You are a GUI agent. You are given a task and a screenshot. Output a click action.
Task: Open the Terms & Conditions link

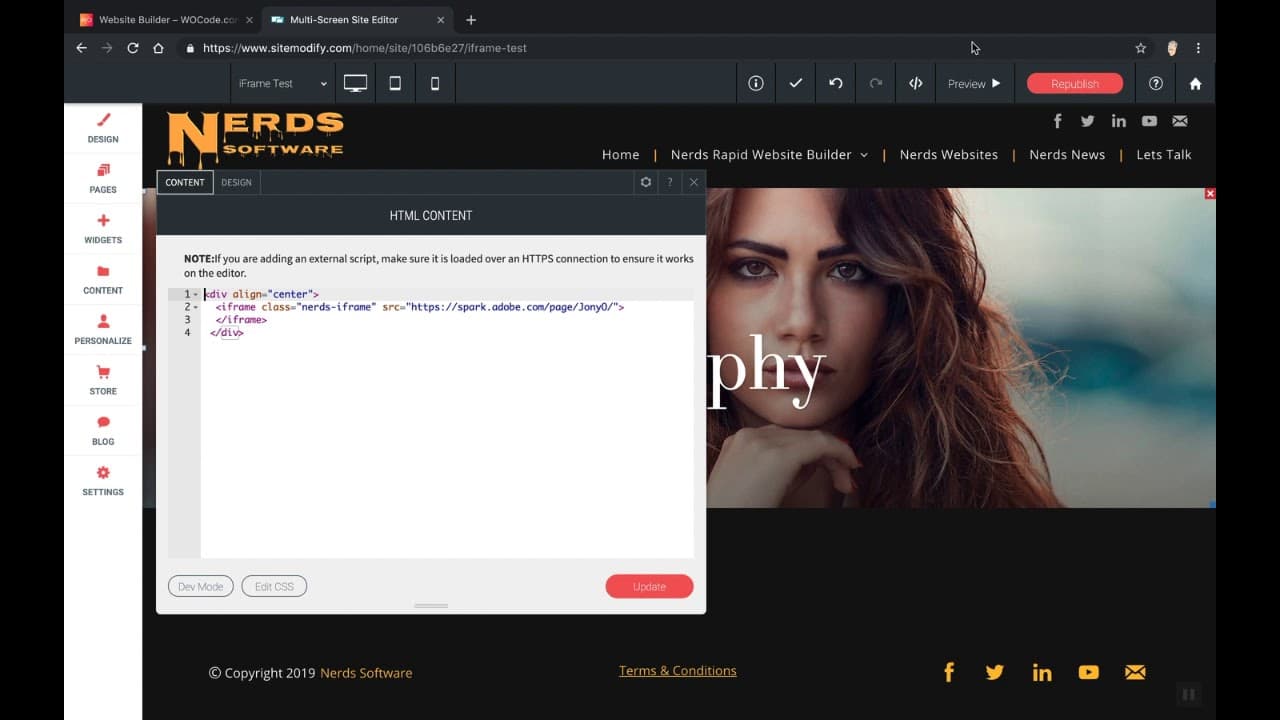coord(677,671)
